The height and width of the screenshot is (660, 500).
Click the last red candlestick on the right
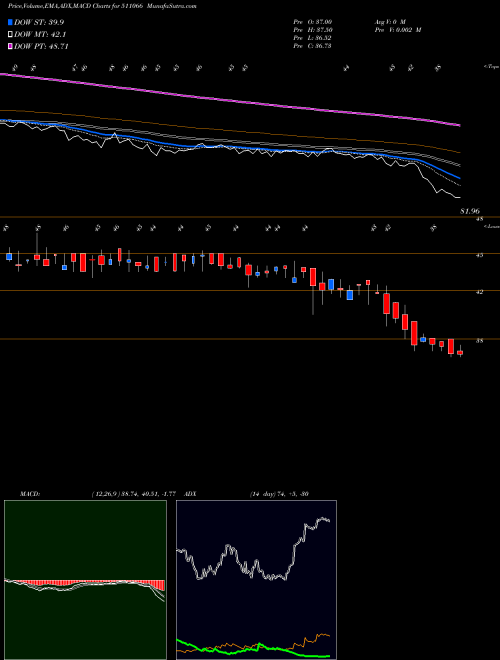point(460,352)
